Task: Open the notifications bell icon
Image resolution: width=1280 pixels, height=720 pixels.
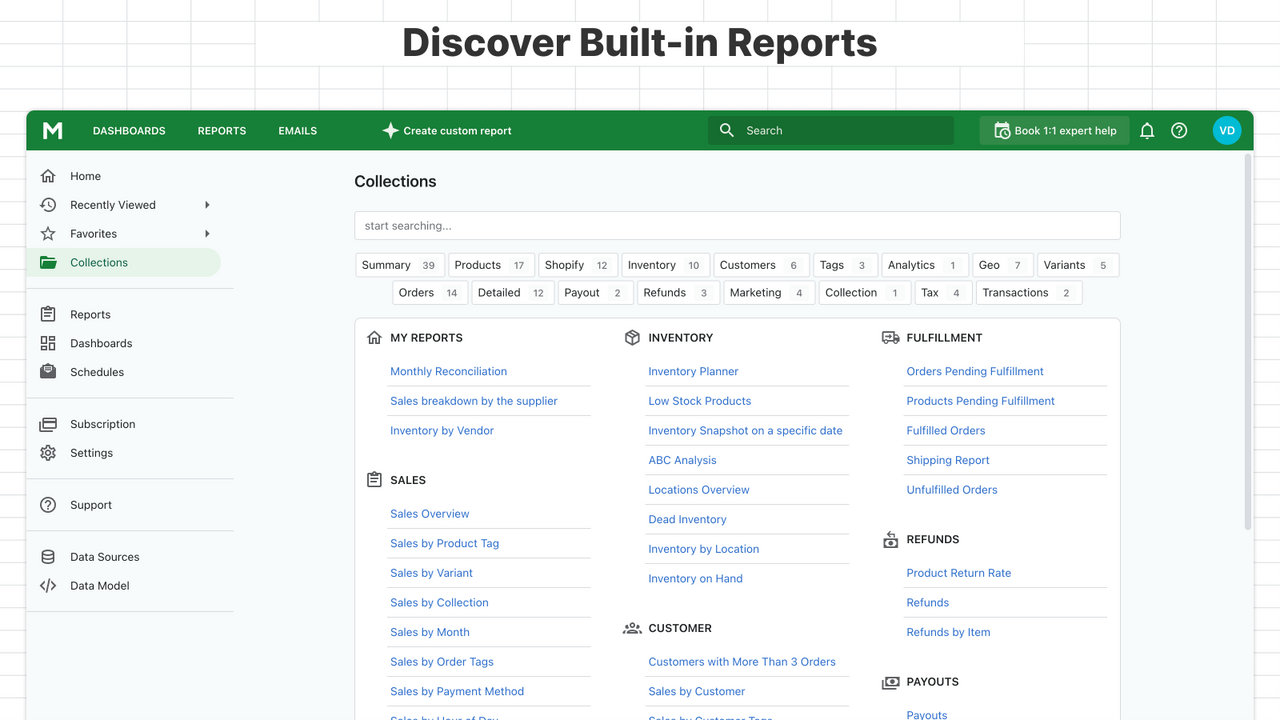Action: [1147, 130]
